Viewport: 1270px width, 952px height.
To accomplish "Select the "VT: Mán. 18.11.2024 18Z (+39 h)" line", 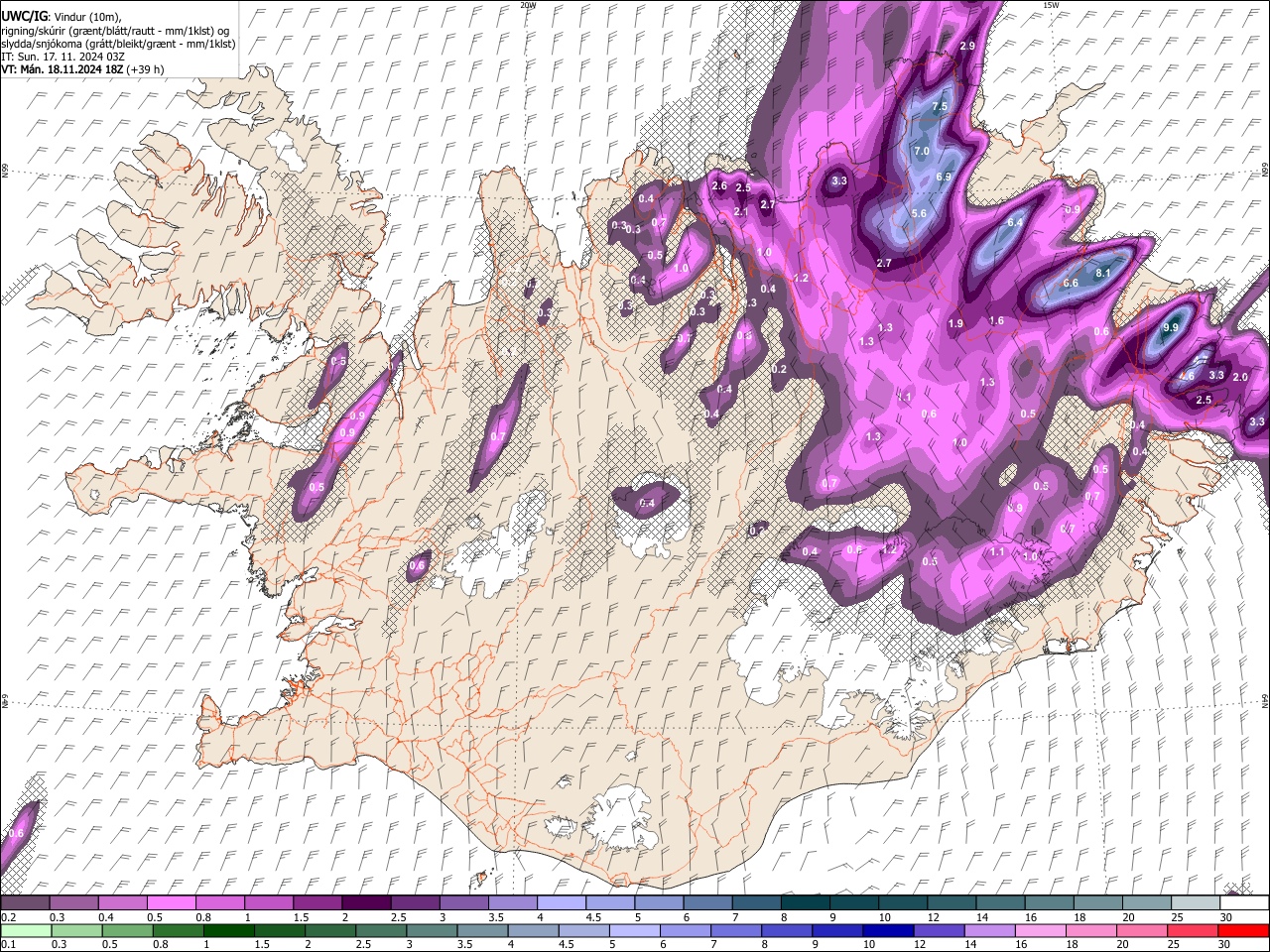I will coord(83,69).
